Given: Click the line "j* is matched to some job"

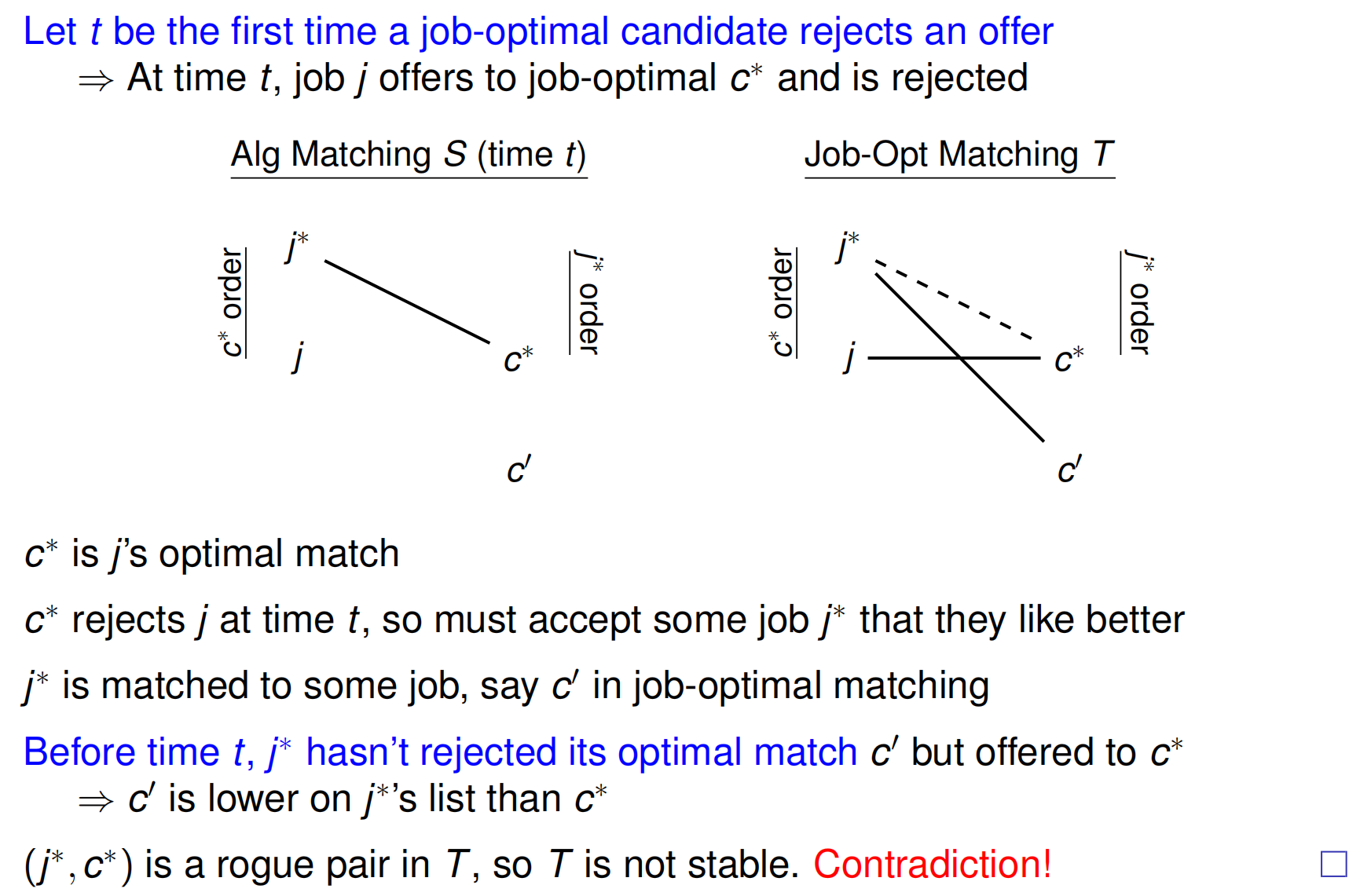Looking at the screenshot, I should [506, 686].
